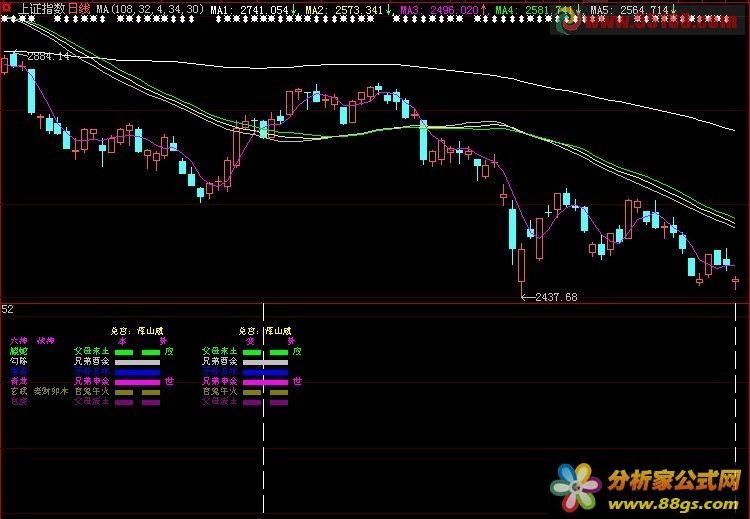
Task: Select the 上证指数 chart title
Action: coord(42,9)
